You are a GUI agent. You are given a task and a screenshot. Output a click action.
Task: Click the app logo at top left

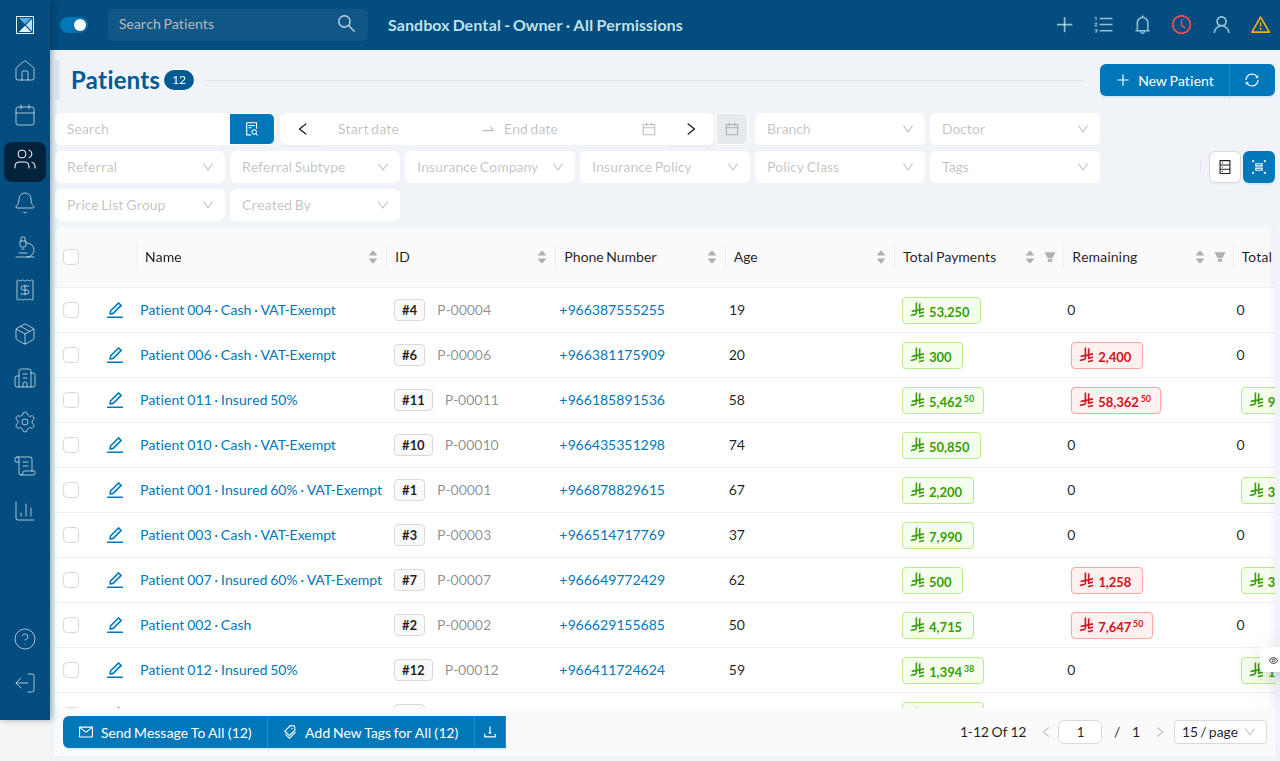coord(25,25)
